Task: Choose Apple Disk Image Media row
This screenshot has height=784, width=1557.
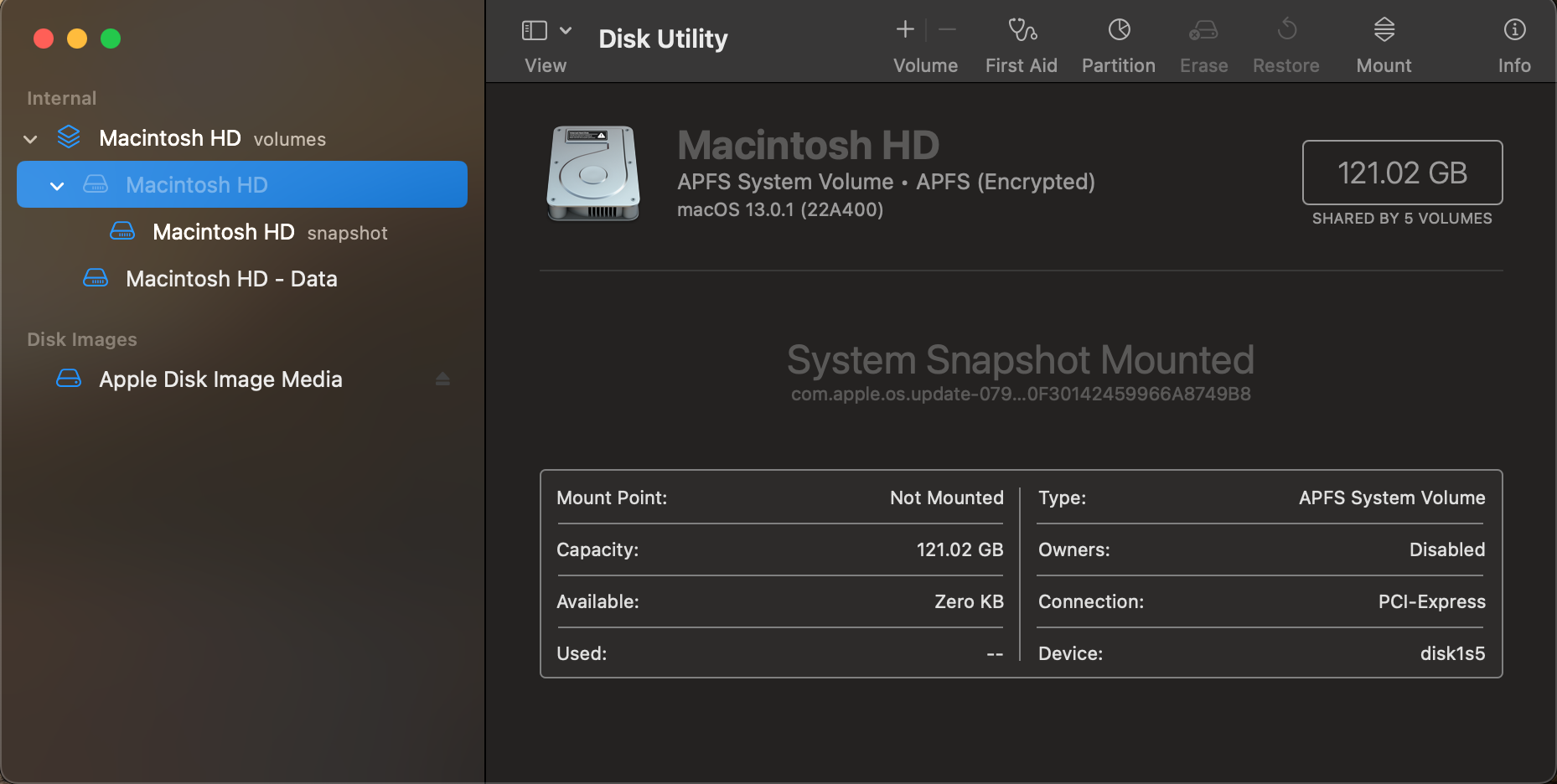Action: click(242, 379)
